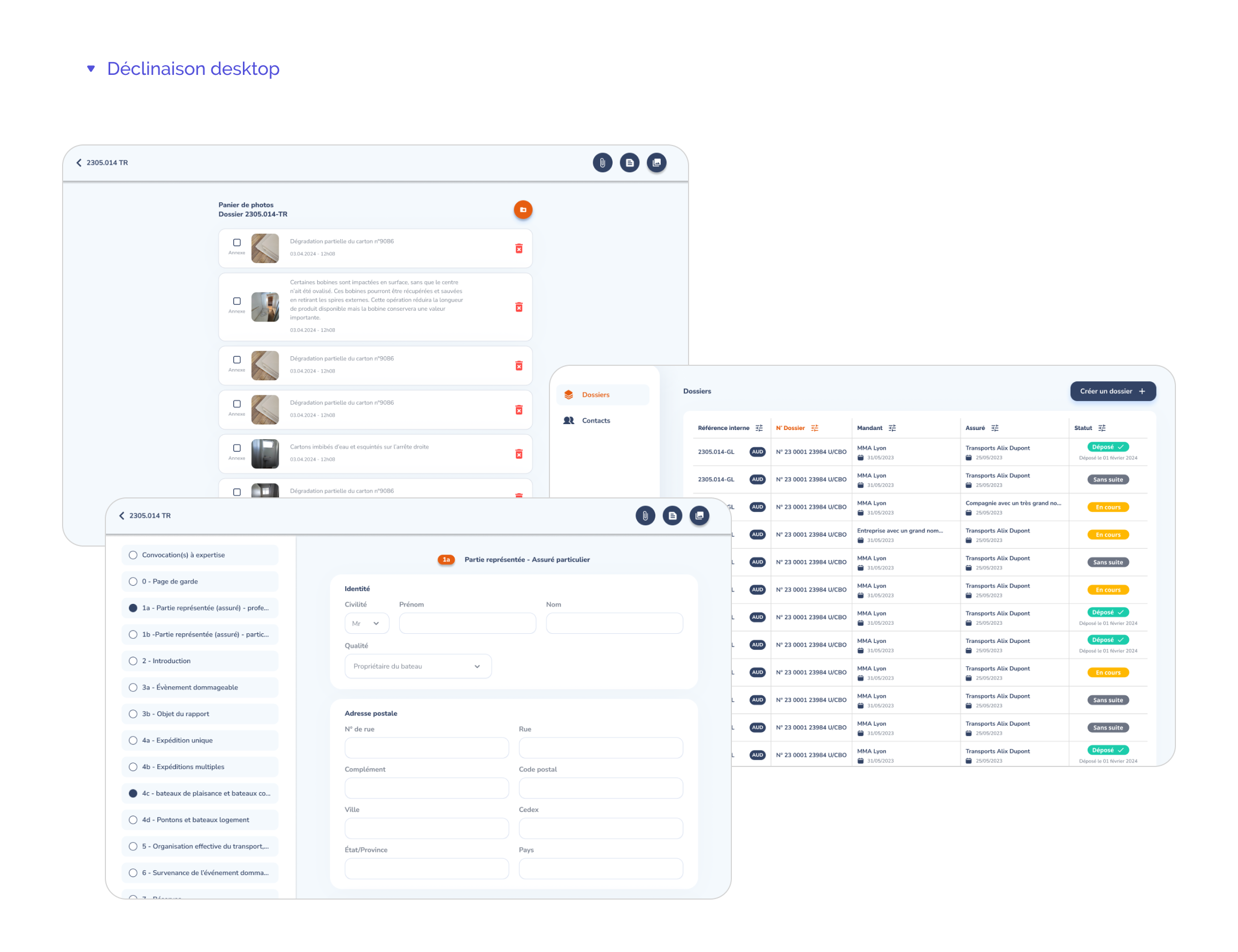Open document icon in top photo panel header
The height and width of the screenshot is (952, 1238).
(629, 163)
